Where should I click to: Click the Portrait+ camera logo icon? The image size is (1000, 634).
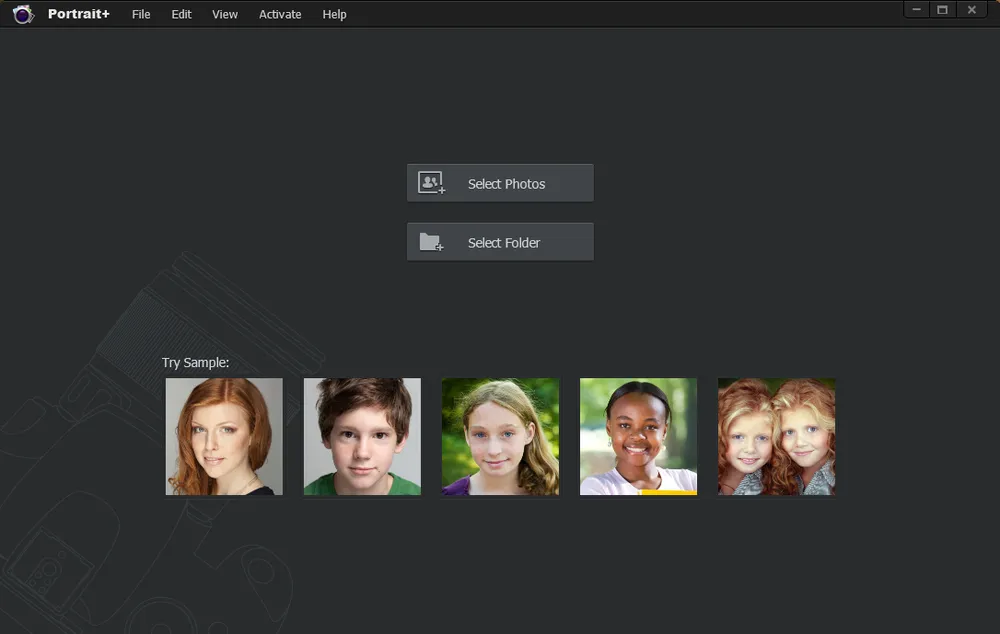coord(23,14)
